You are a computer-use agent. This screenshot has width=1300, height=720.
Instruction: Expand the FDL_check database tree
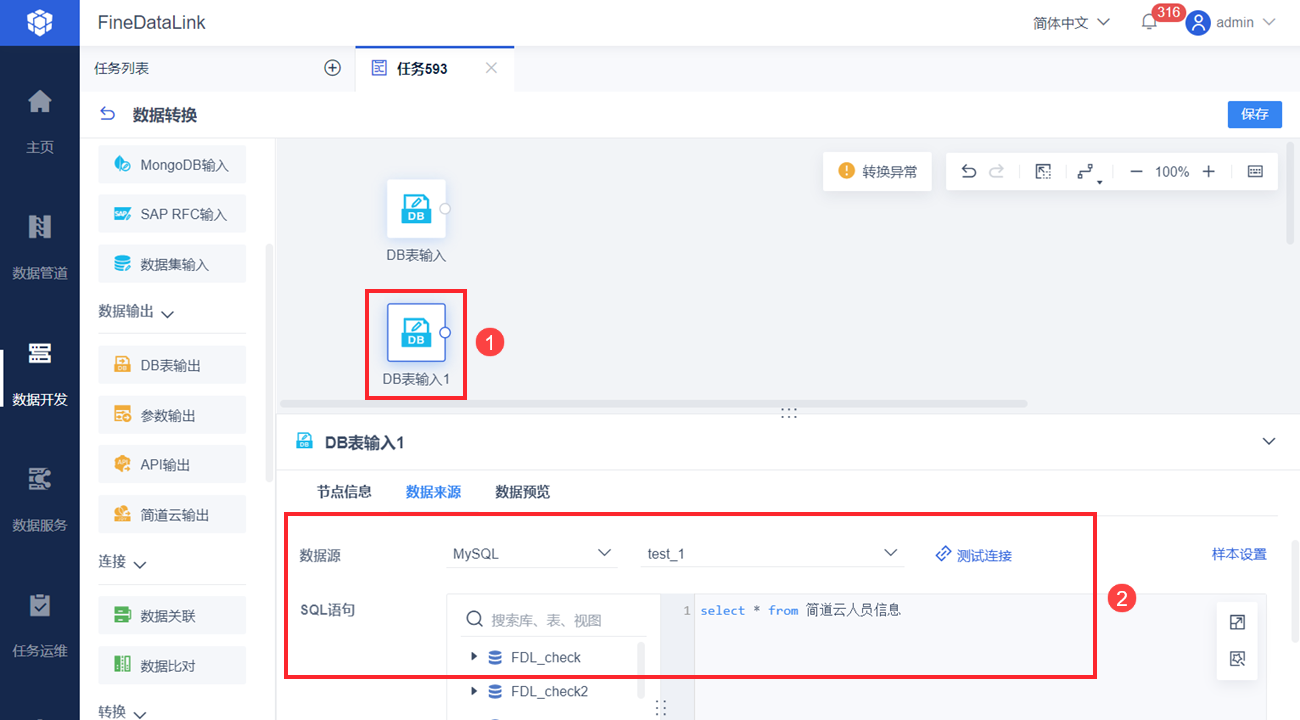pyautogui.click(x=474, y=657)
